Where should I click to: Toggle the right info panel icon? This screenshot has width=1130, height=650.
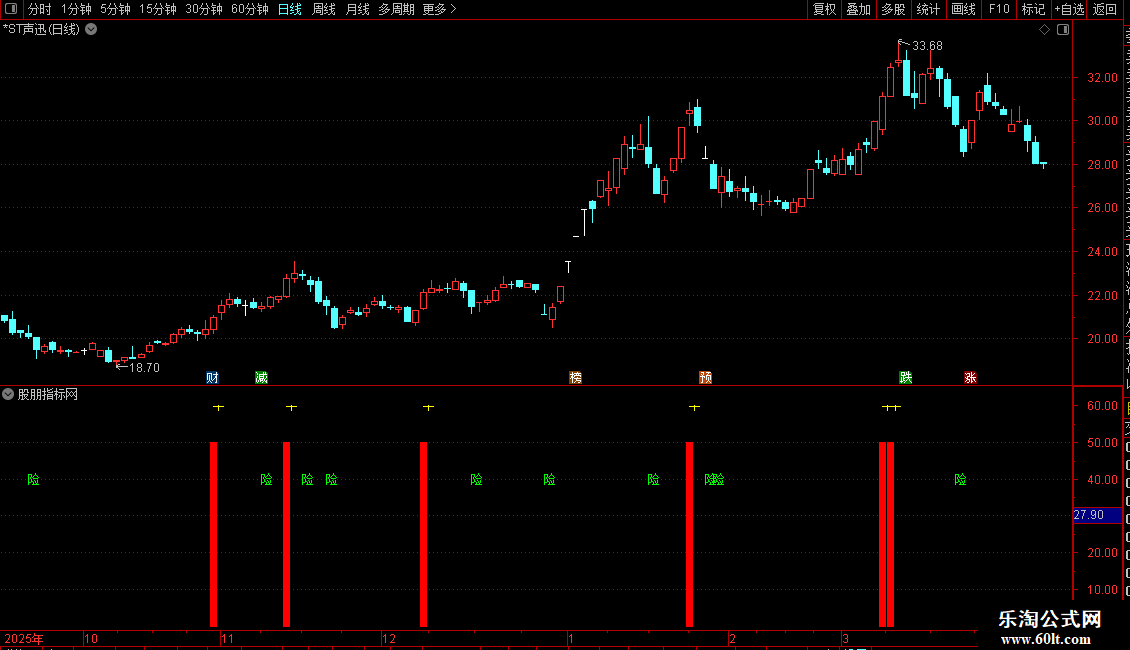click(x=1063, y=30)
